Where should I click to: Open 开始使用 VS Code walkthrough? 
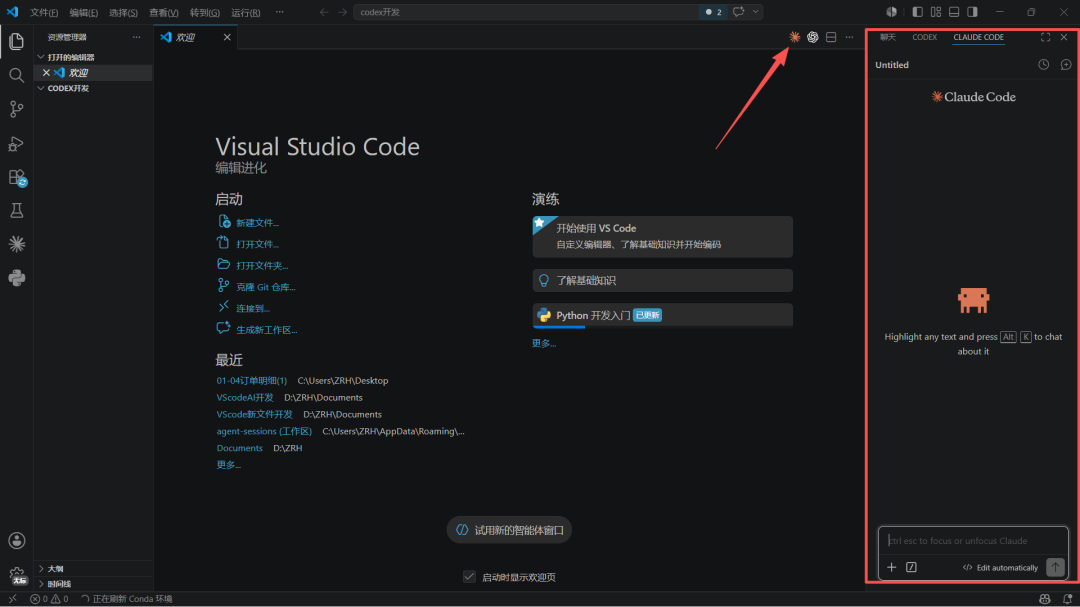click(x=663, y=236)
